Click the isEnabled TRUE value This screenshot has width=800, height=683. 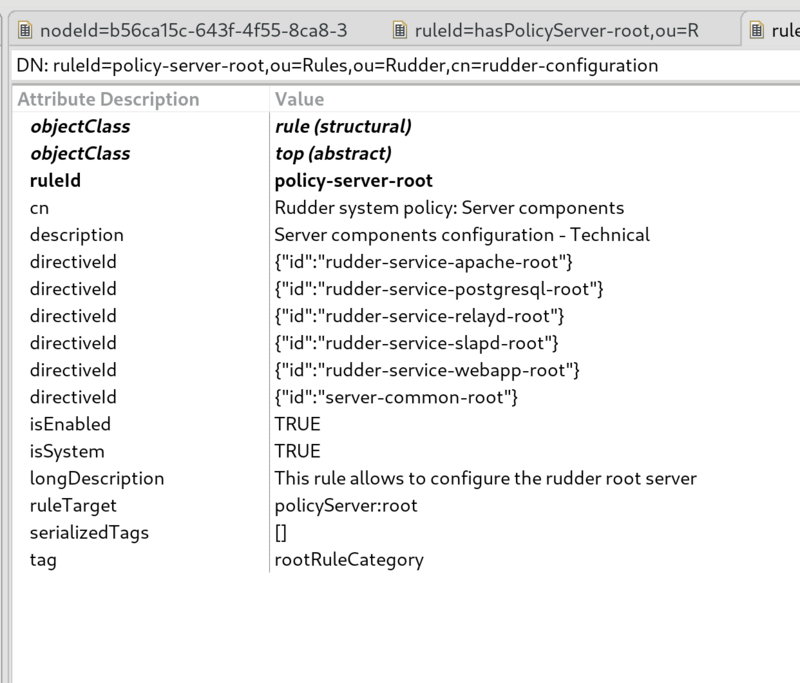[297, 424]
